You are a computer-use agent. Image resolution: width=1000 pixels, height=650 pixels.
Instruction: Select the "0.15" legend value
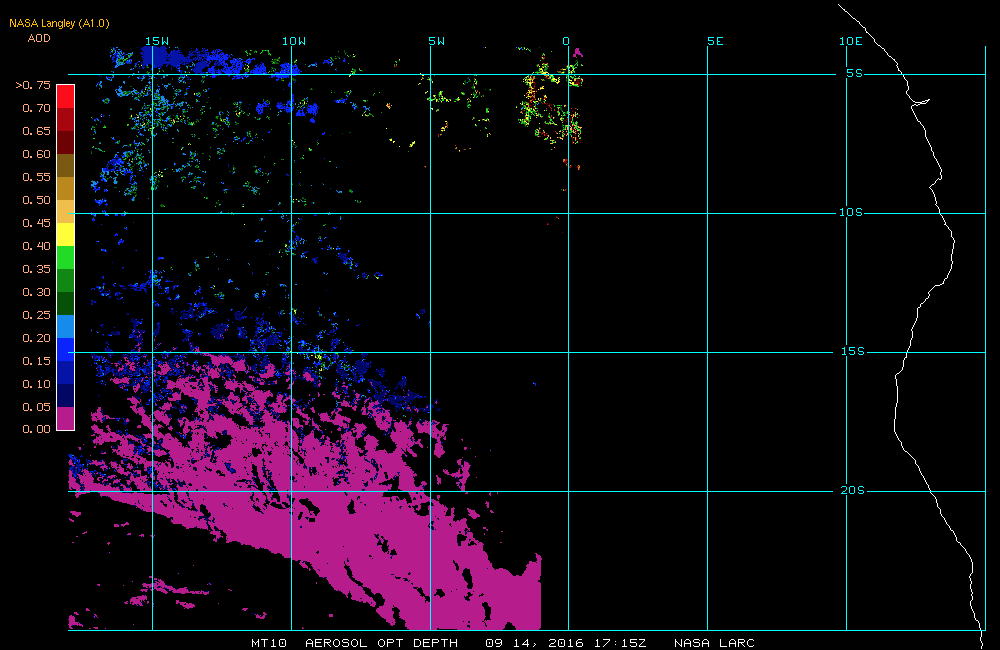click(36, 360)
